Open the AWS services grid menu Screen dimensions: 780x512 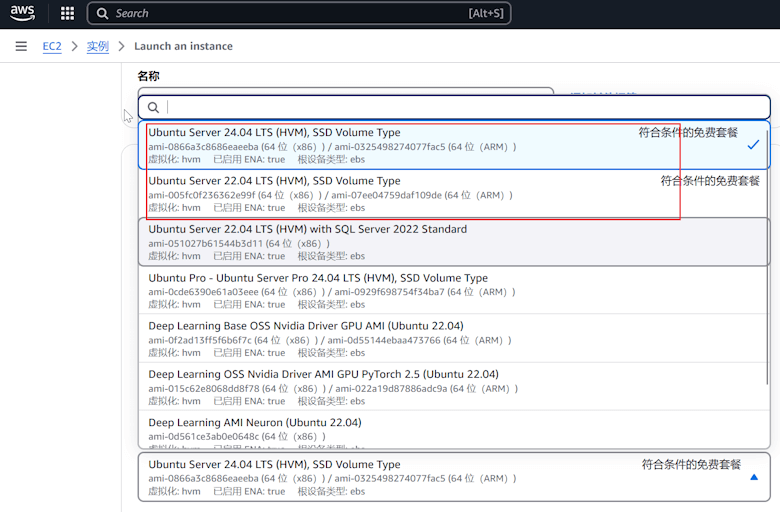pos(67,14)
